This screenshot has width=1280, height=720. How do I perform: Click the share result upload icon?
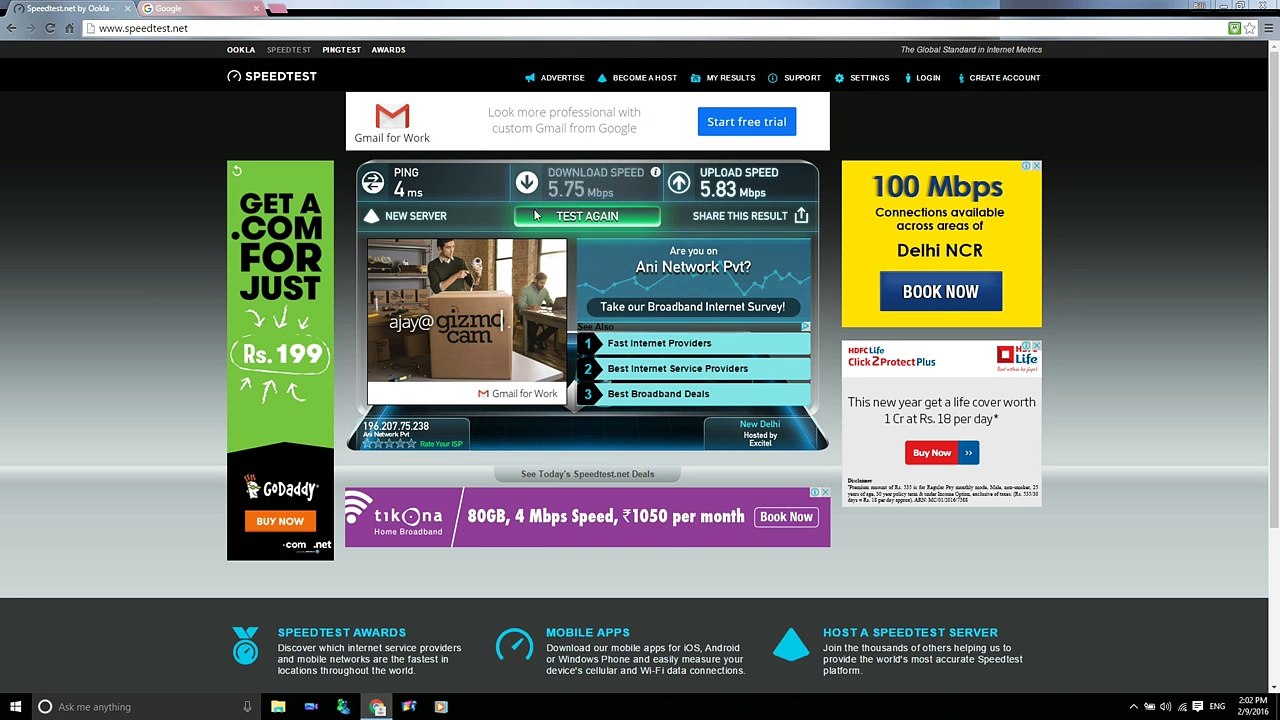coord(801,215)
